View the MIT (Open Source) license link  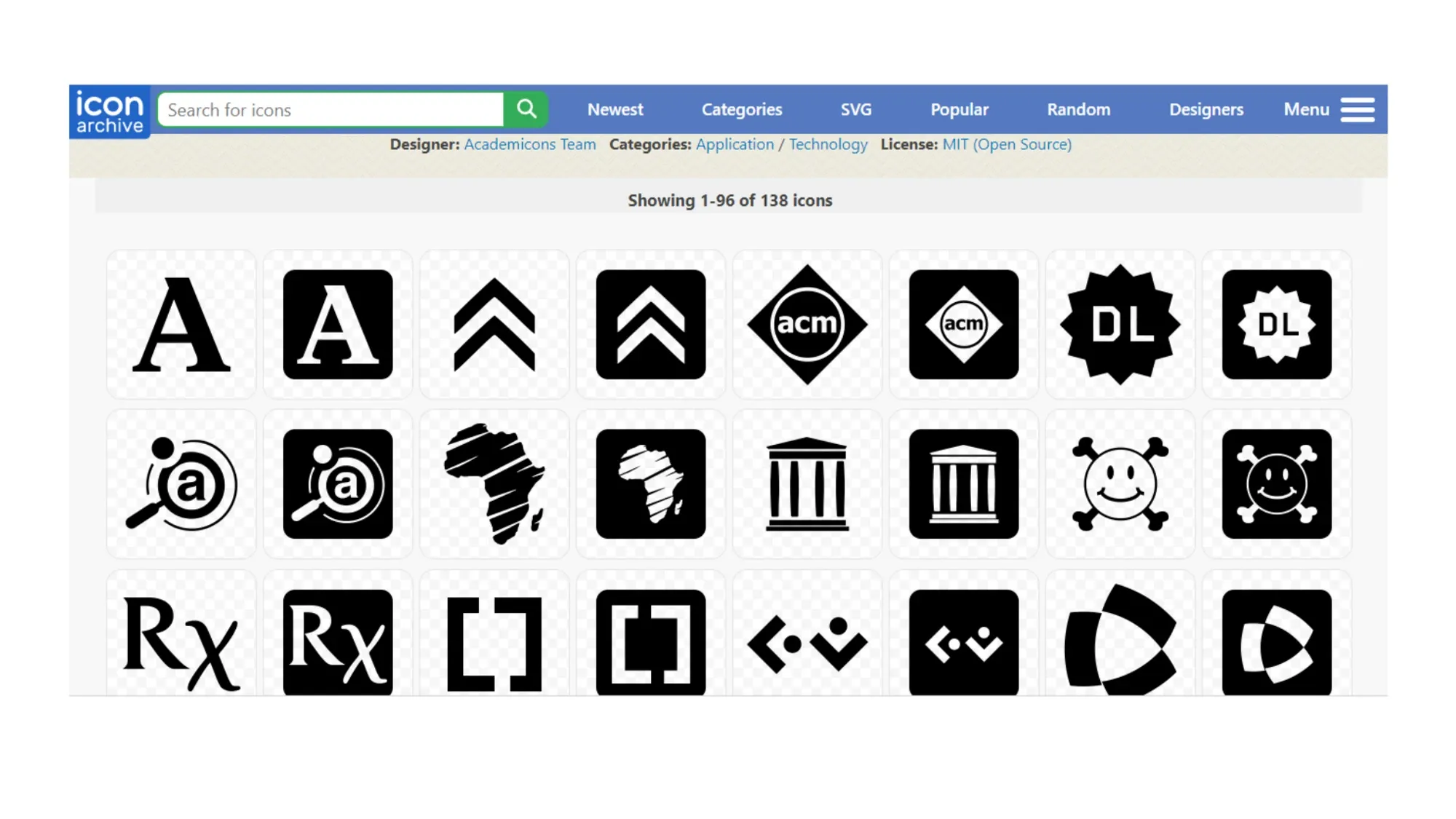[1007, 144]
